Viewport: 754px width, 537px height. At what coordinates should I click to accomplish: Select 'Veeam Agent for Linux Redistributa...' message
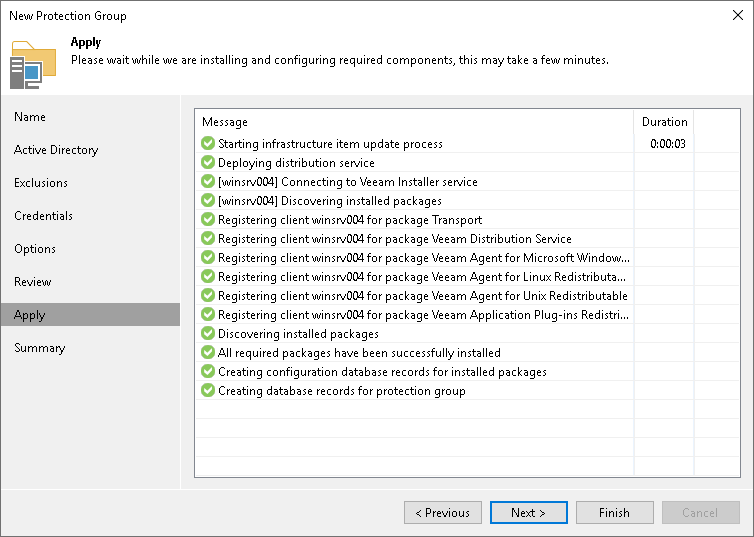[422, 276]
